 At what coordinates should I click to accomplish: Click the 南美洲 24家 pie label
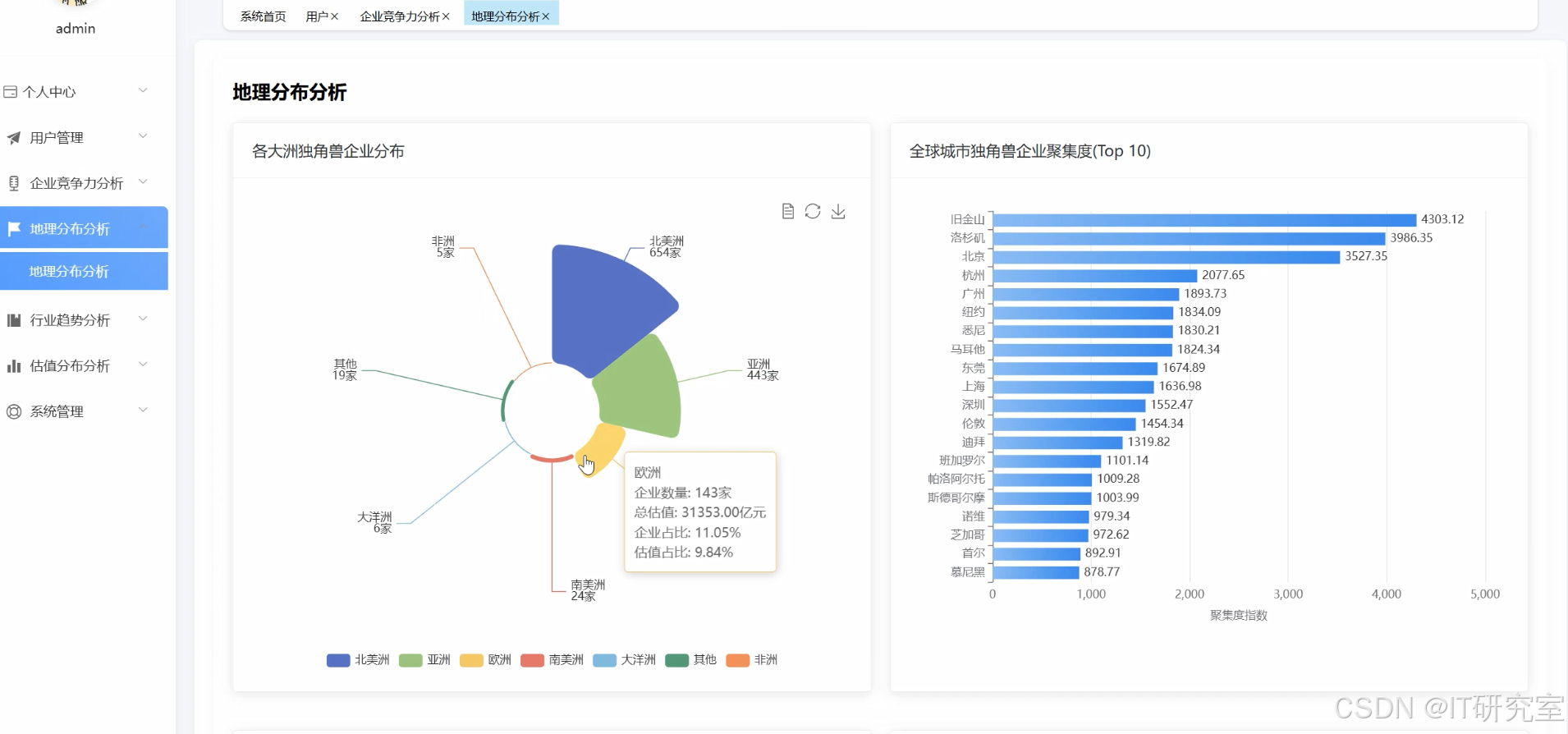click(588, 590)
